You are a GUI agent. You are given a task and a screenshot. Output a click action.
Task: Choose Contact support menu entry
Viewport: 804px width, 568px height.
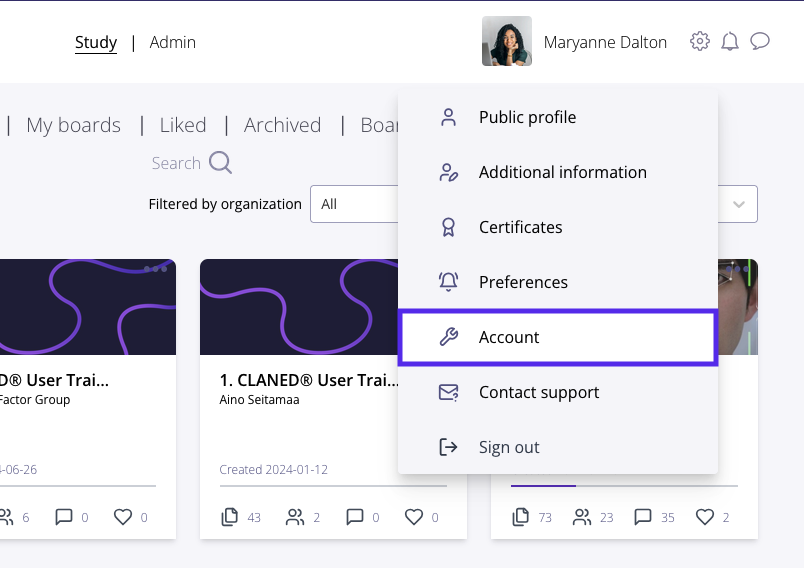(x=558, y=392)
